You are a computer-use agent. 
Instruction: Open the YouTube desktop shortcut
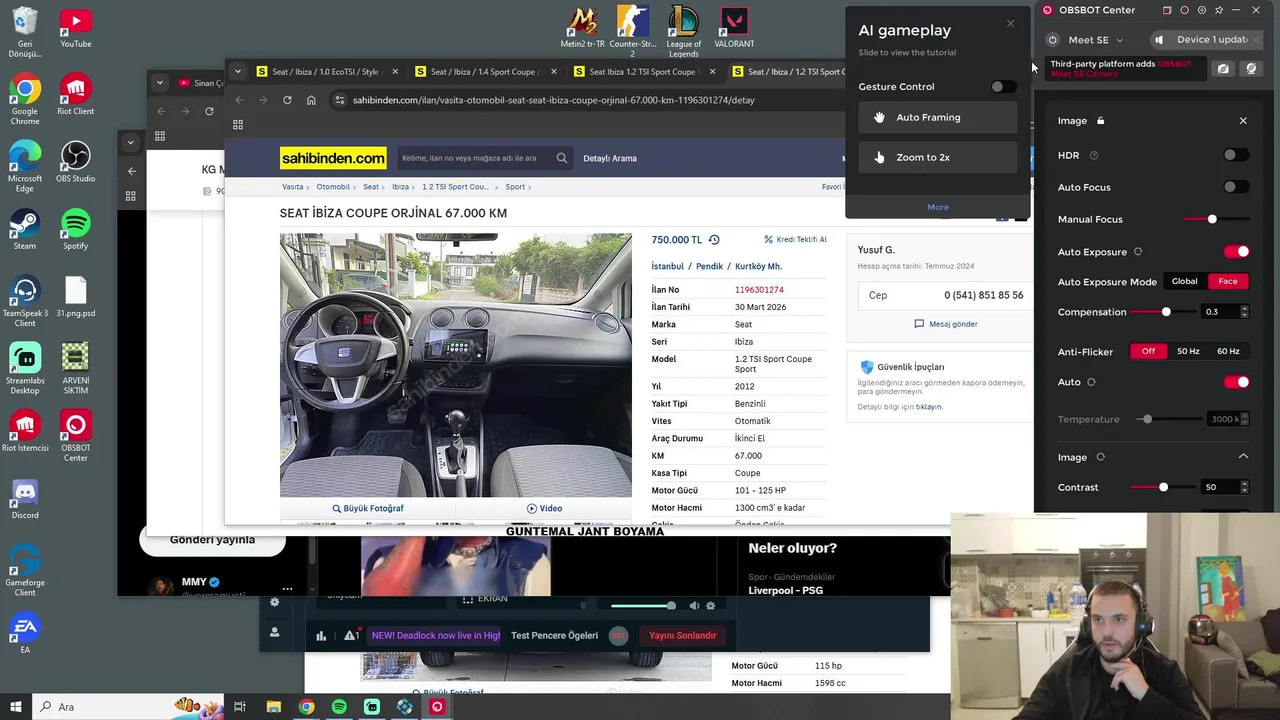click(76, 28)
